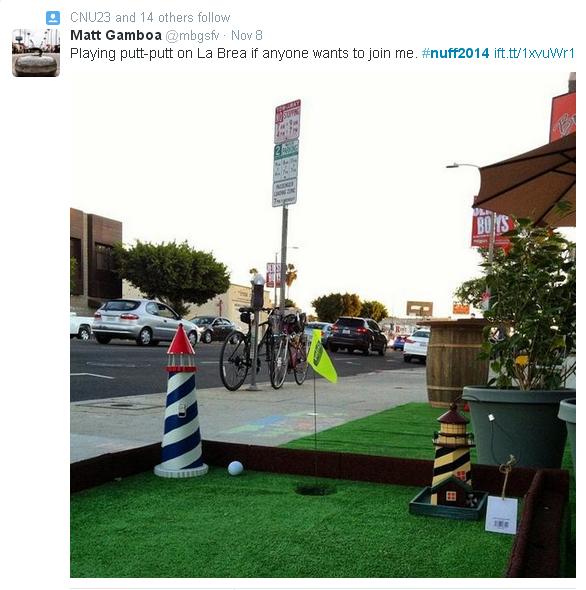Screen dimensions: 586x590
Task: Open the Nov 8 tweet timestamp
Action: point(247,35)
